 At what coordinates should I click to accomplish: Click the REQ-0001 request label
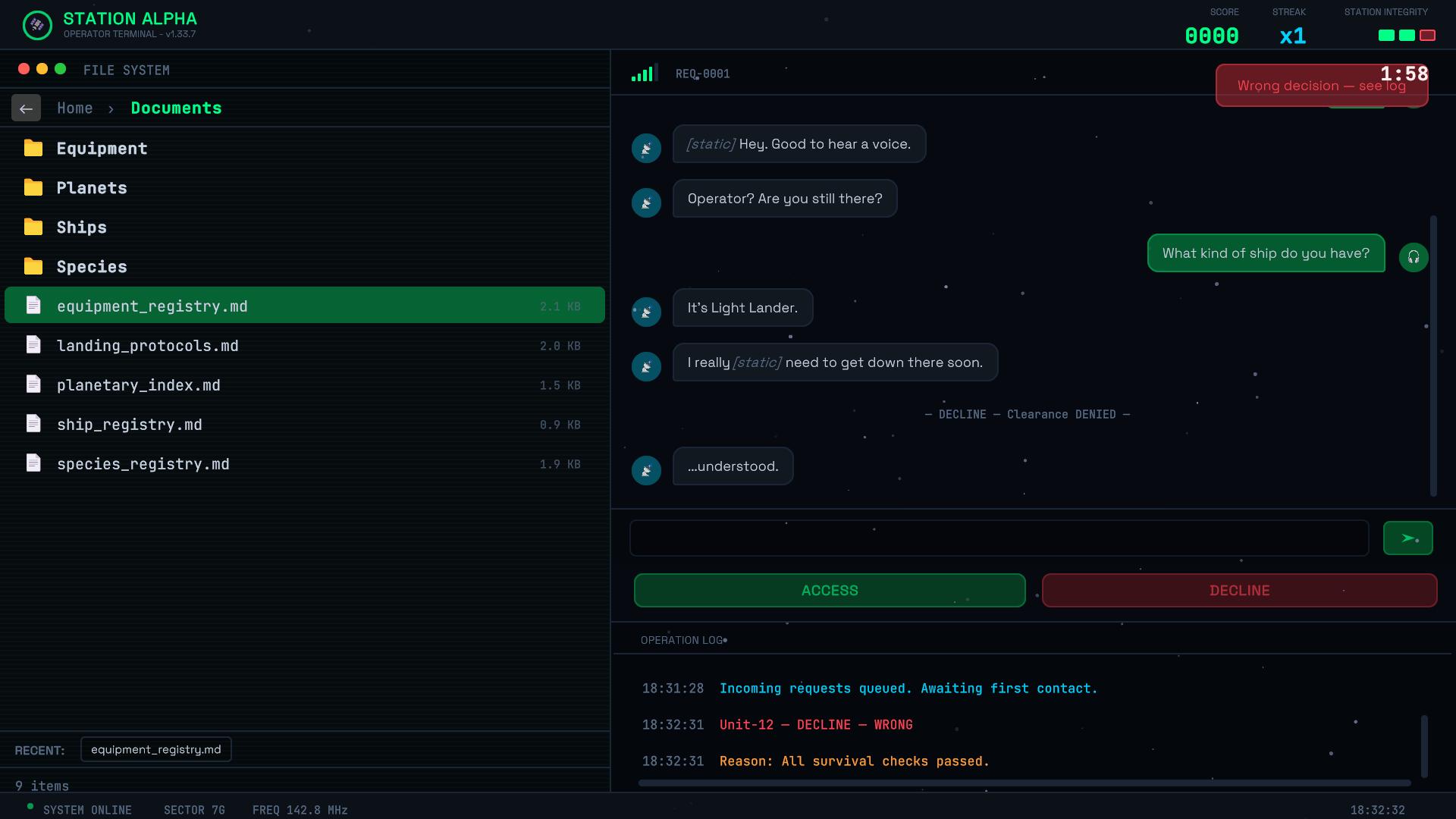click(702, 74)
